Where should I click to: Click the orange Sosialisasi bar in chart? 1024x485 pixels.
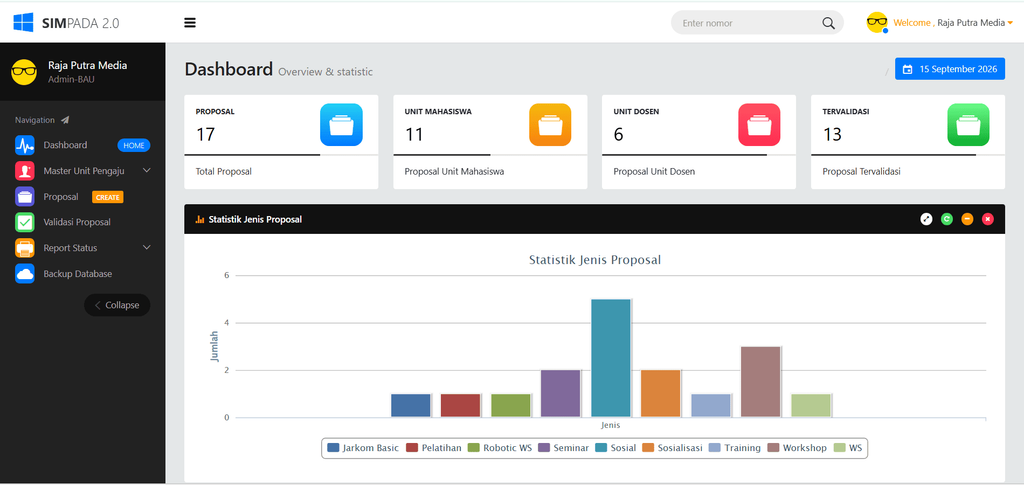pyautogui.click(x=660, y=393)
